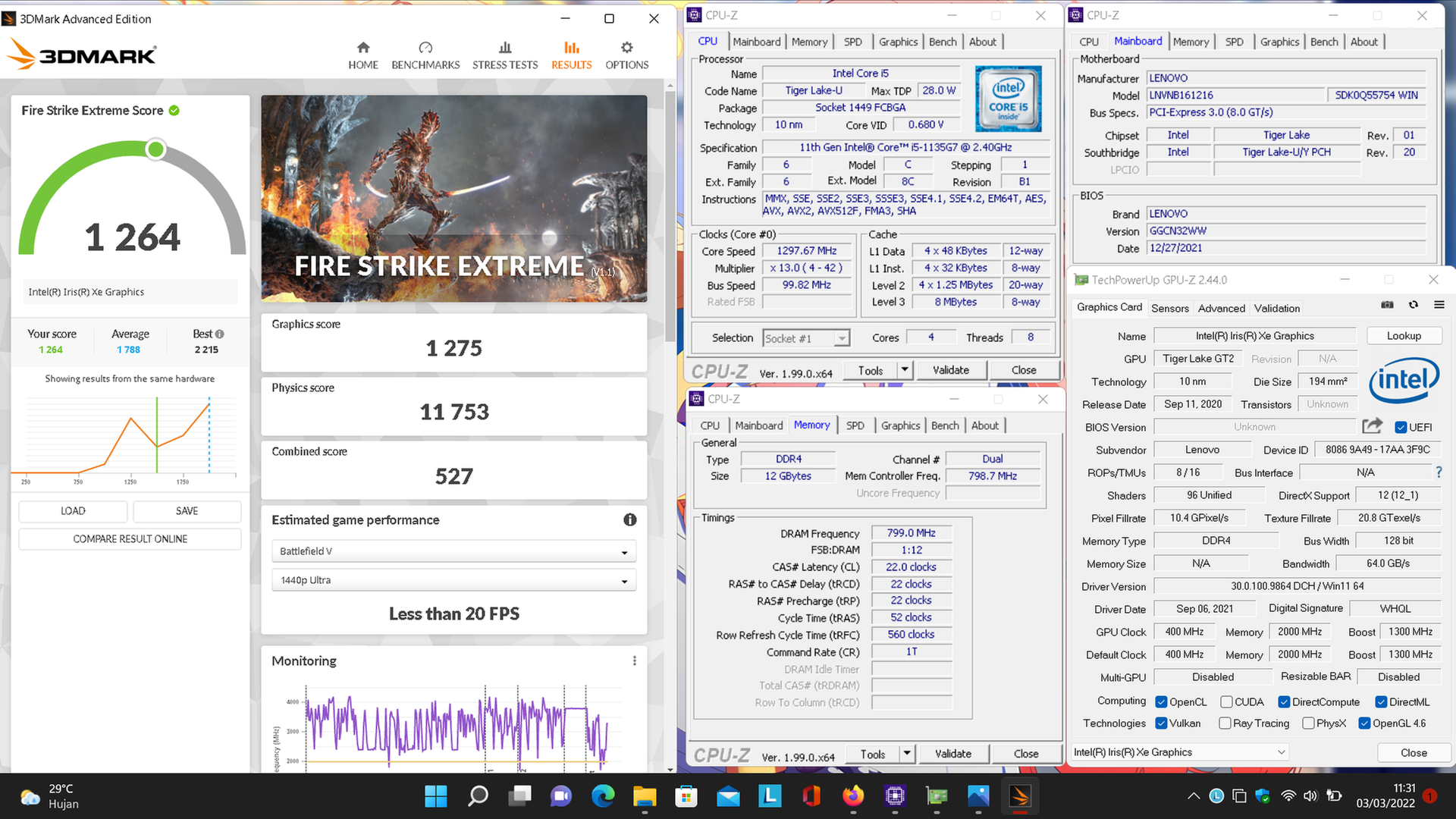Click Validate in the CPU-Z CPU window

click(950, 370)
